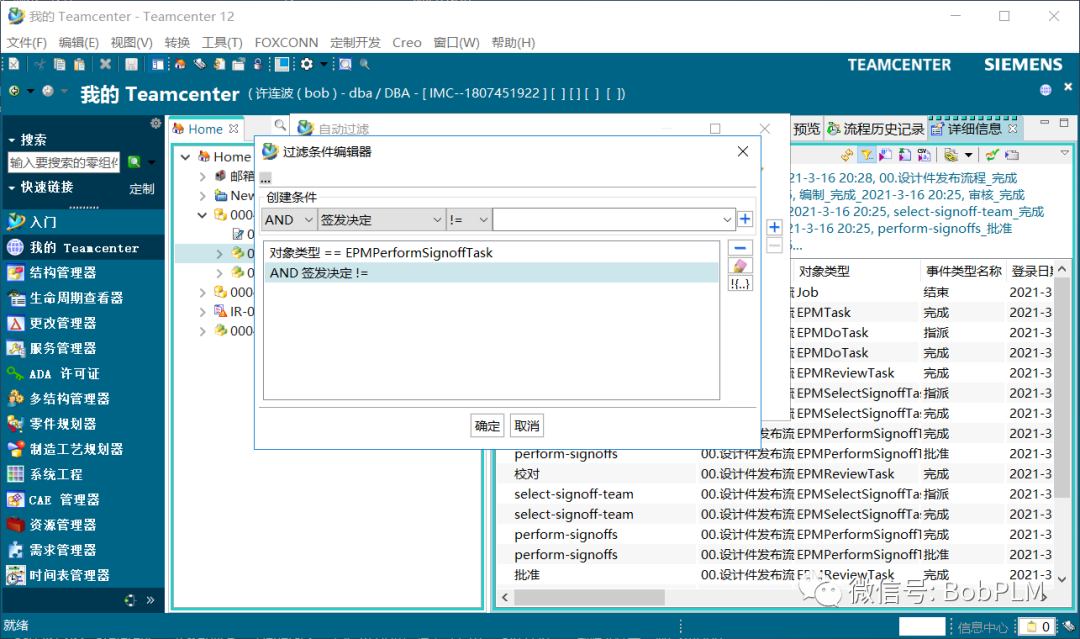This screenshot has height=639, width=1080.
Task: Open the AND logical operator dropdown
Action: tap(289, 220)
